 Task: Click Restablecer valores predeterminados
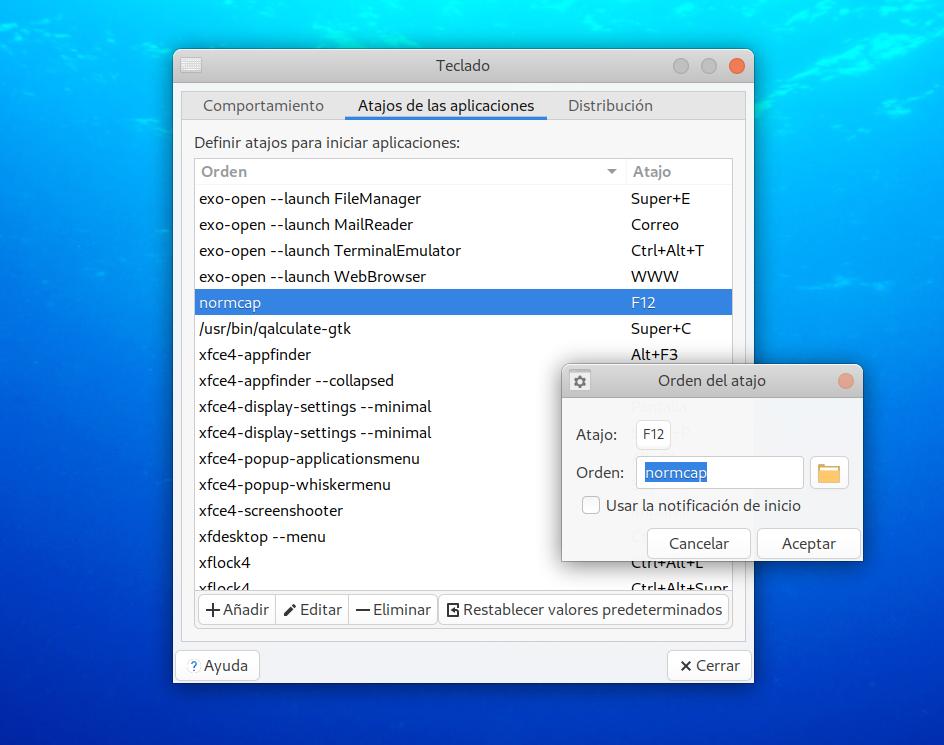point(583,609)
